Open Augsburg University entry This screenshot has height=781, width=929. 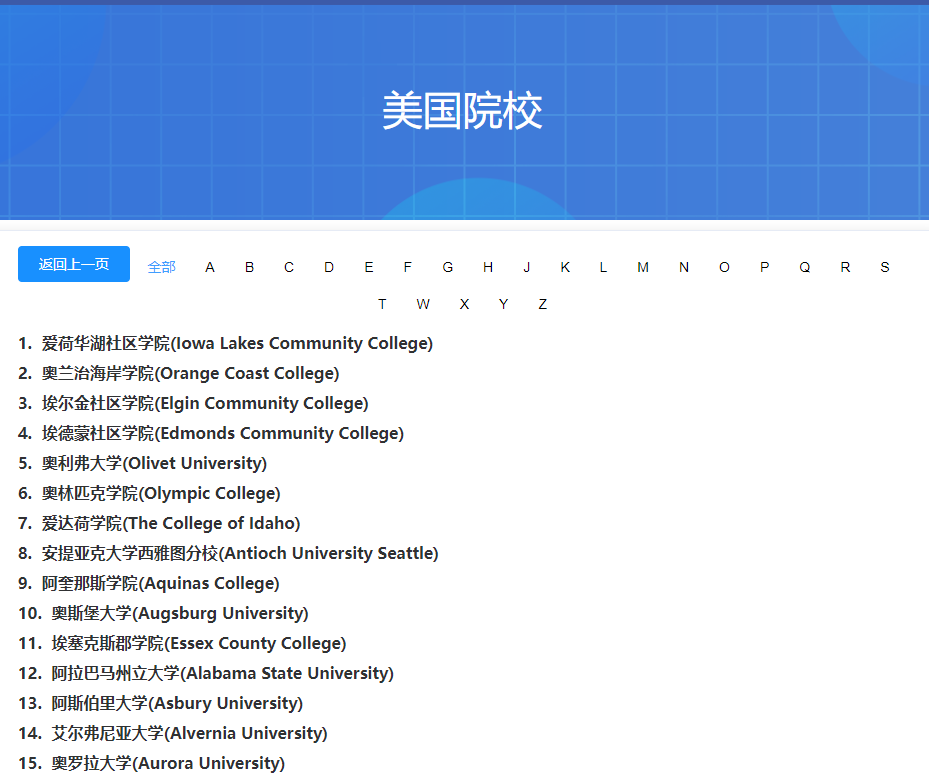(x=180, y=613)
